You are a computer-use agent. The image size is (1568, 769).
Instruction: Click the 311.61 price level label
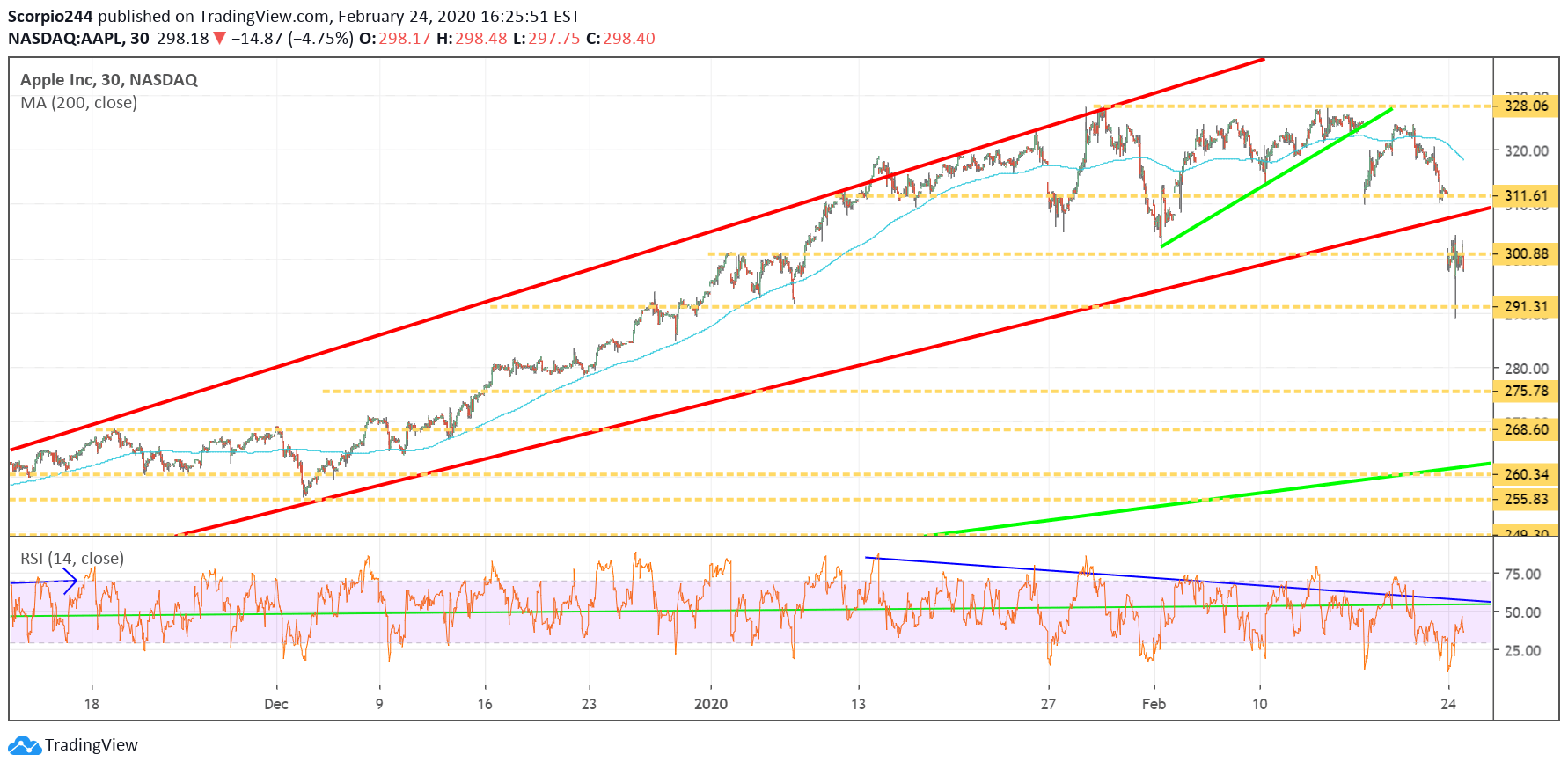[x=1526, y=196]
